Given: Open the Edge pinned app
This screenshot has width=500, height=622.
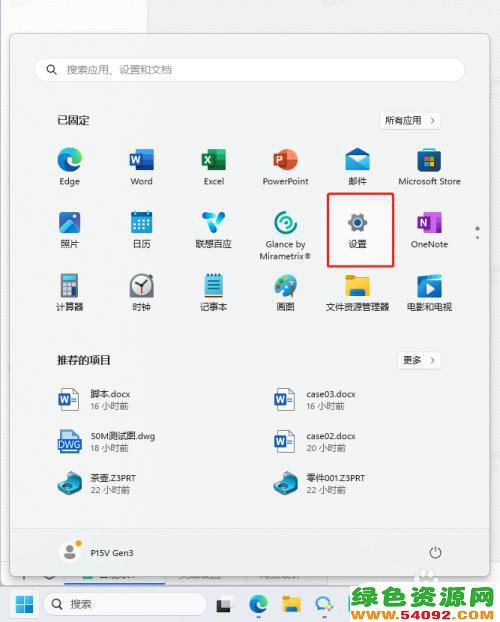Looking at the screenshot, I should [69, 167].
